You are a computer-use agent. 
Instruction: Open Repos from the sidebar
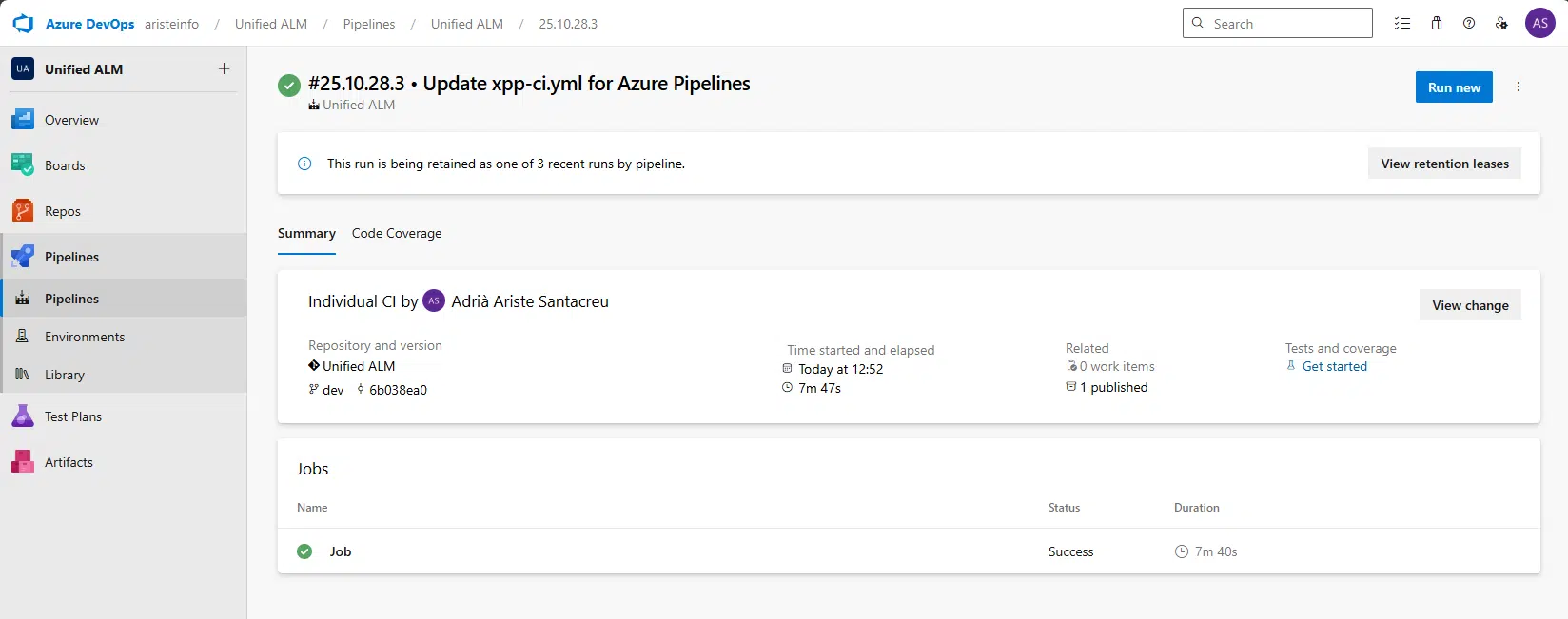(63, 211)
